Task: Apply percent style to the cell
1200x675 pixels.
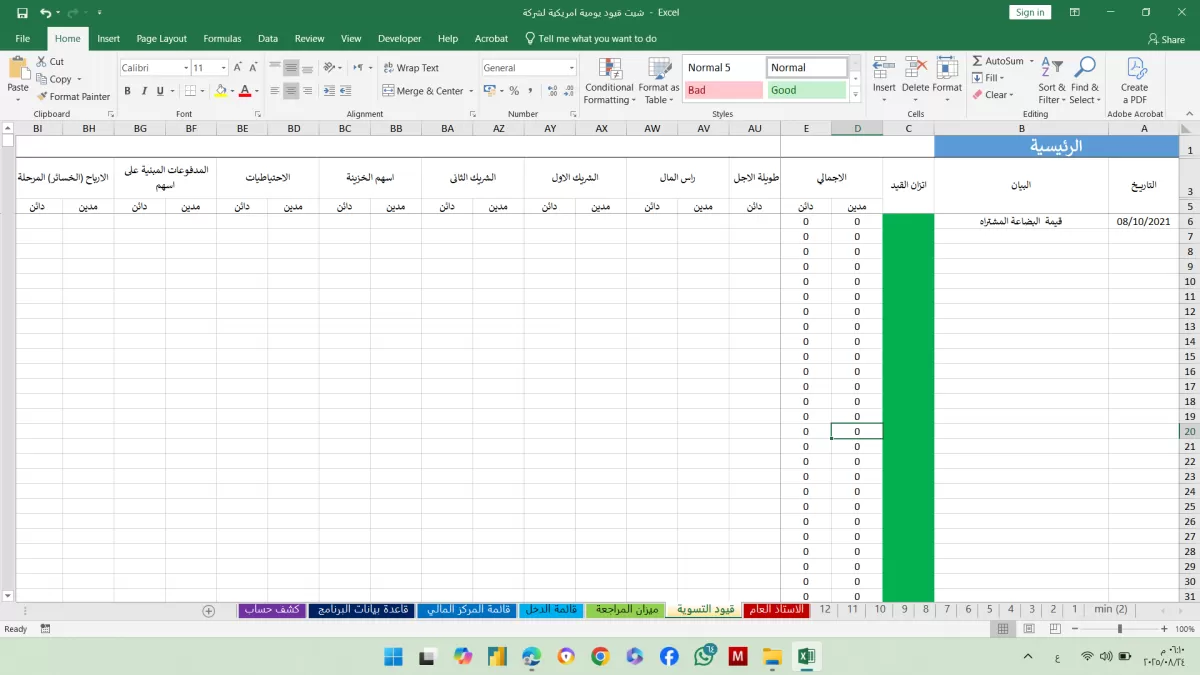Action: pos(514,91)
